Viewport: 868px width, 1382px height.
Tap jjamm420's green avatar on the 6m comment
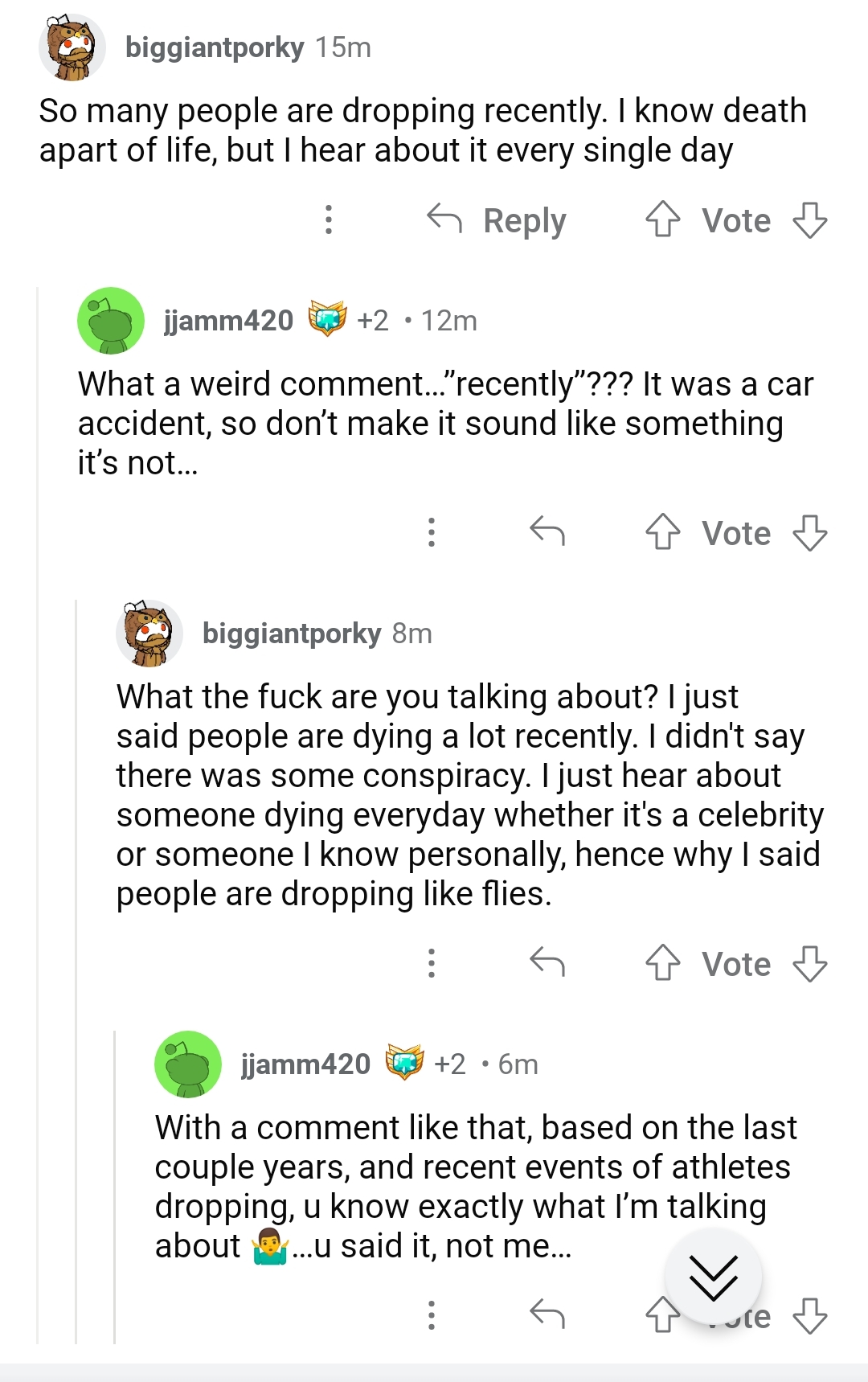[188, 1064]
